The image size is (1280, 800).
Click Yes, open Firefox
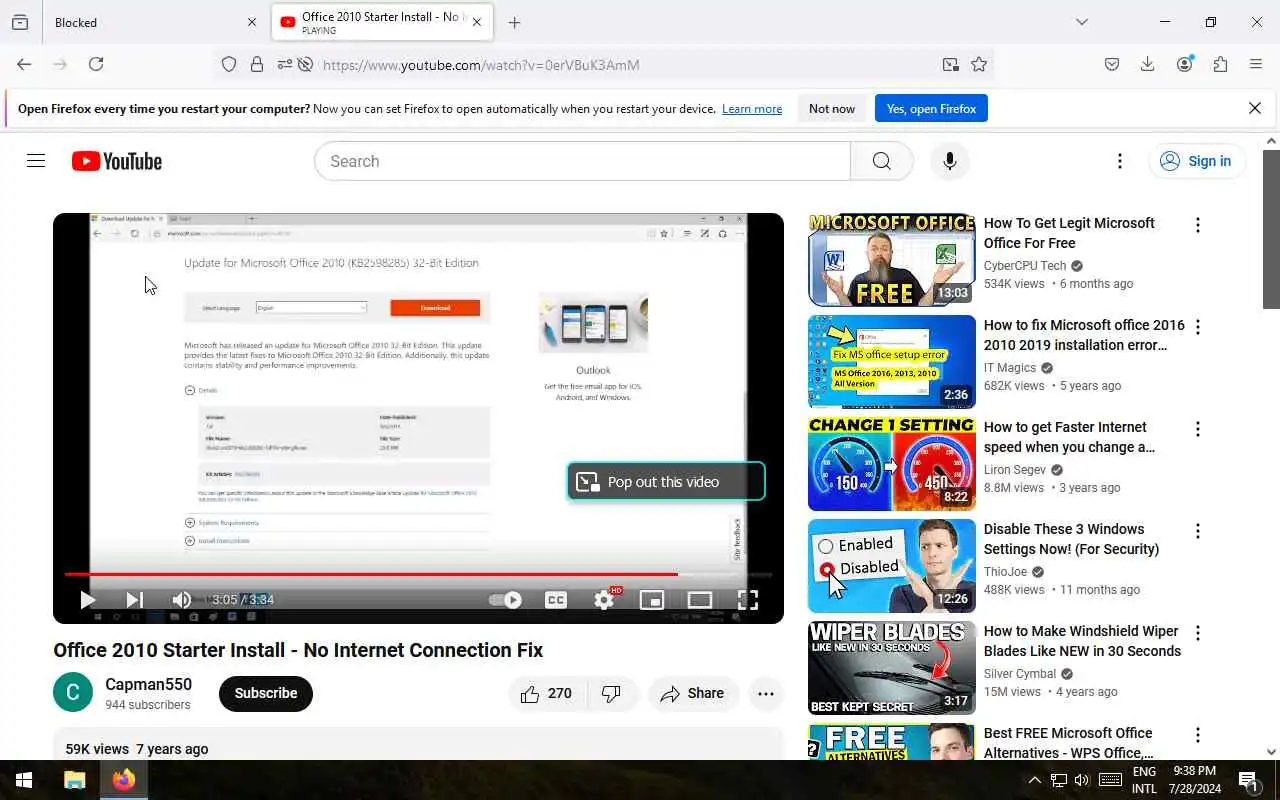click(931, 109)
